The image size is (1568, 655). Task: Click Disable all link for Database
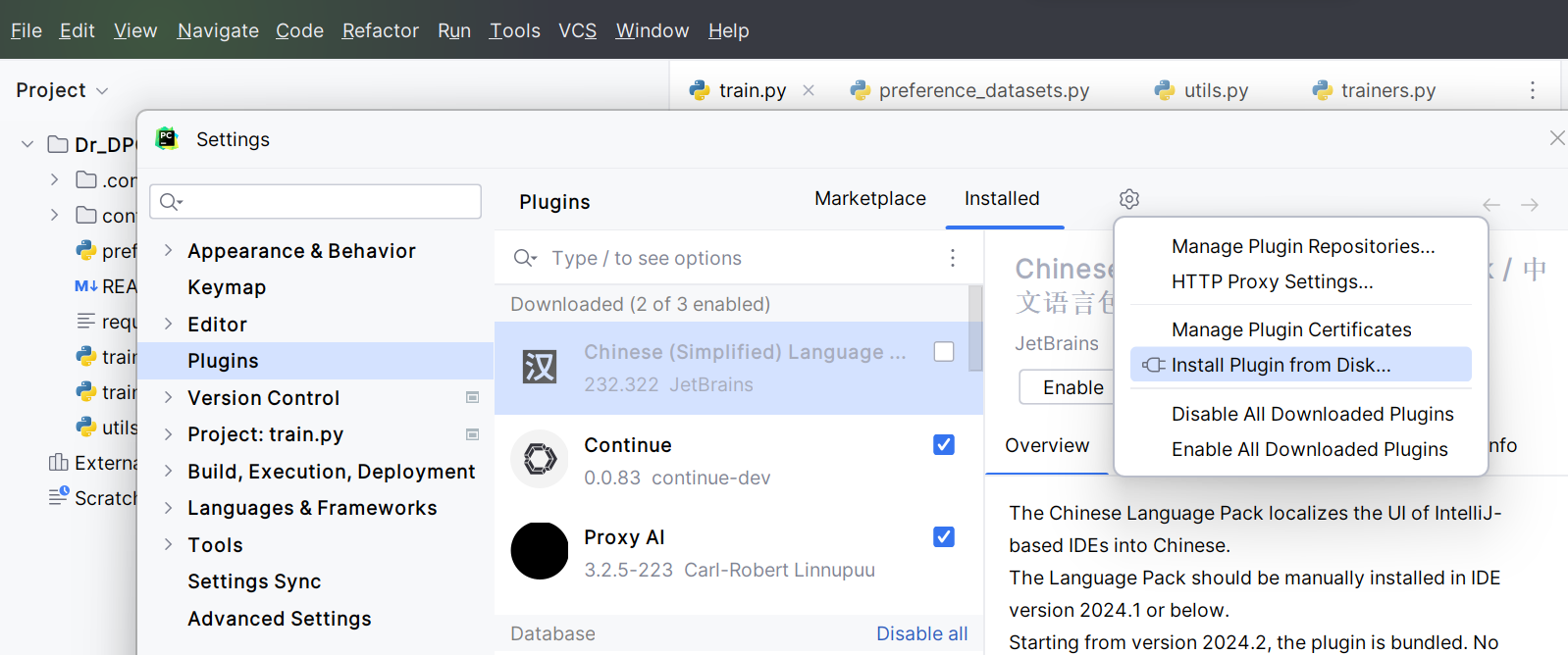click(x=922, y=633)
